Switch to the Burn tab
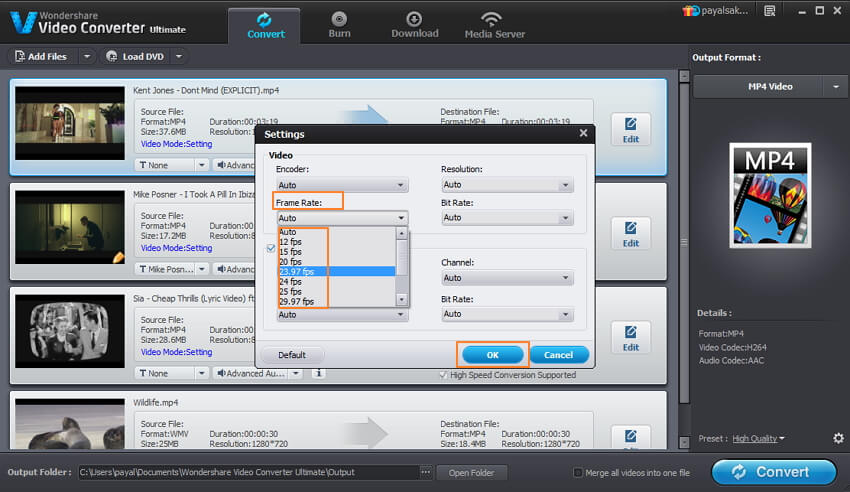 pyautogui.click(x=339, y=25)
